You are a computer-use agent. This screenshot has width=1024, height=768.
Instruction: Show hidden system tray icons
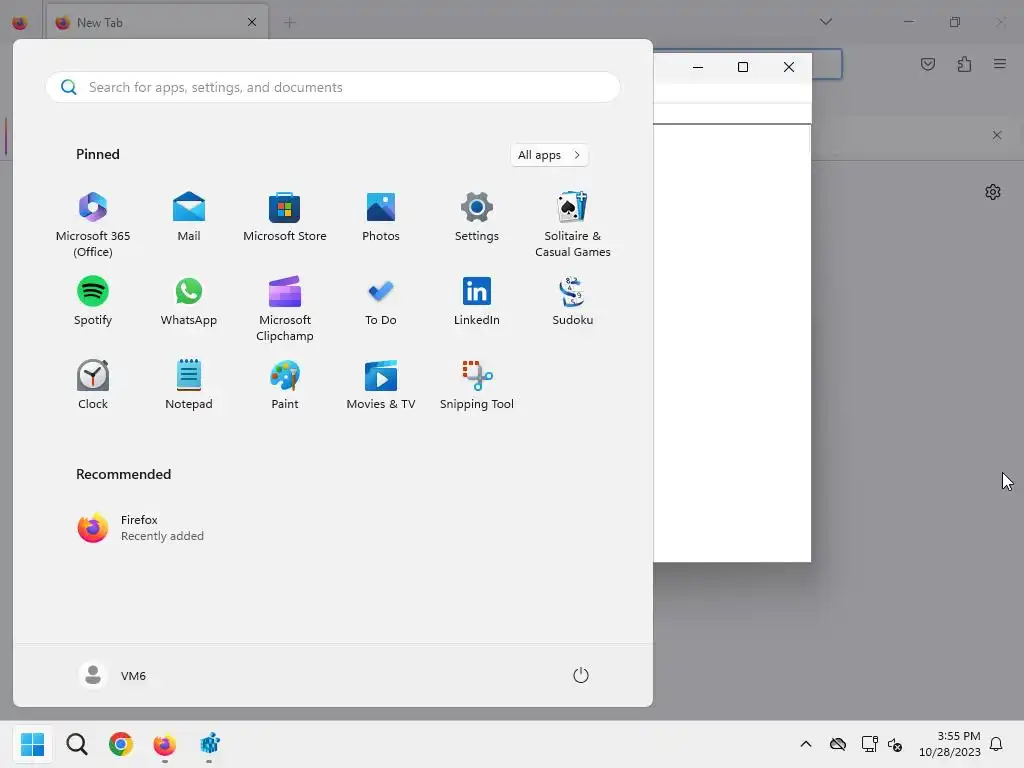(806, 744)
